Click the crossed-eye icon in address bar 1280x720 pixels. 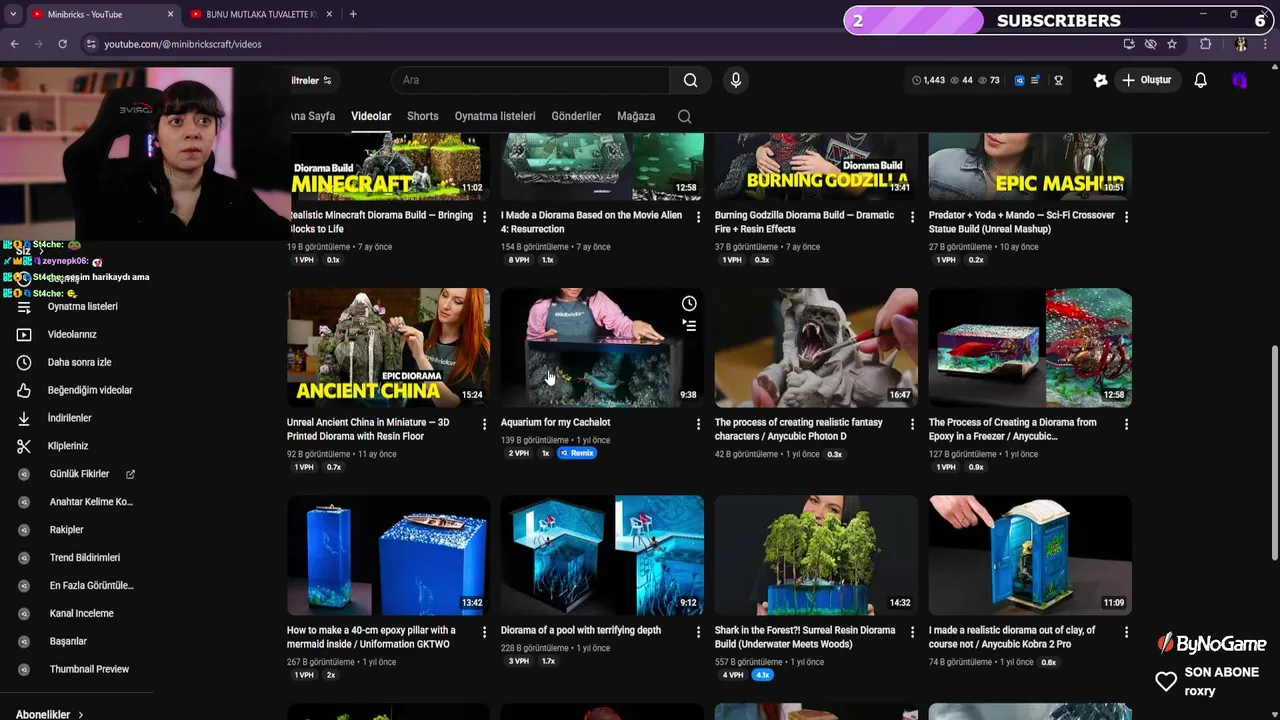1150,44
